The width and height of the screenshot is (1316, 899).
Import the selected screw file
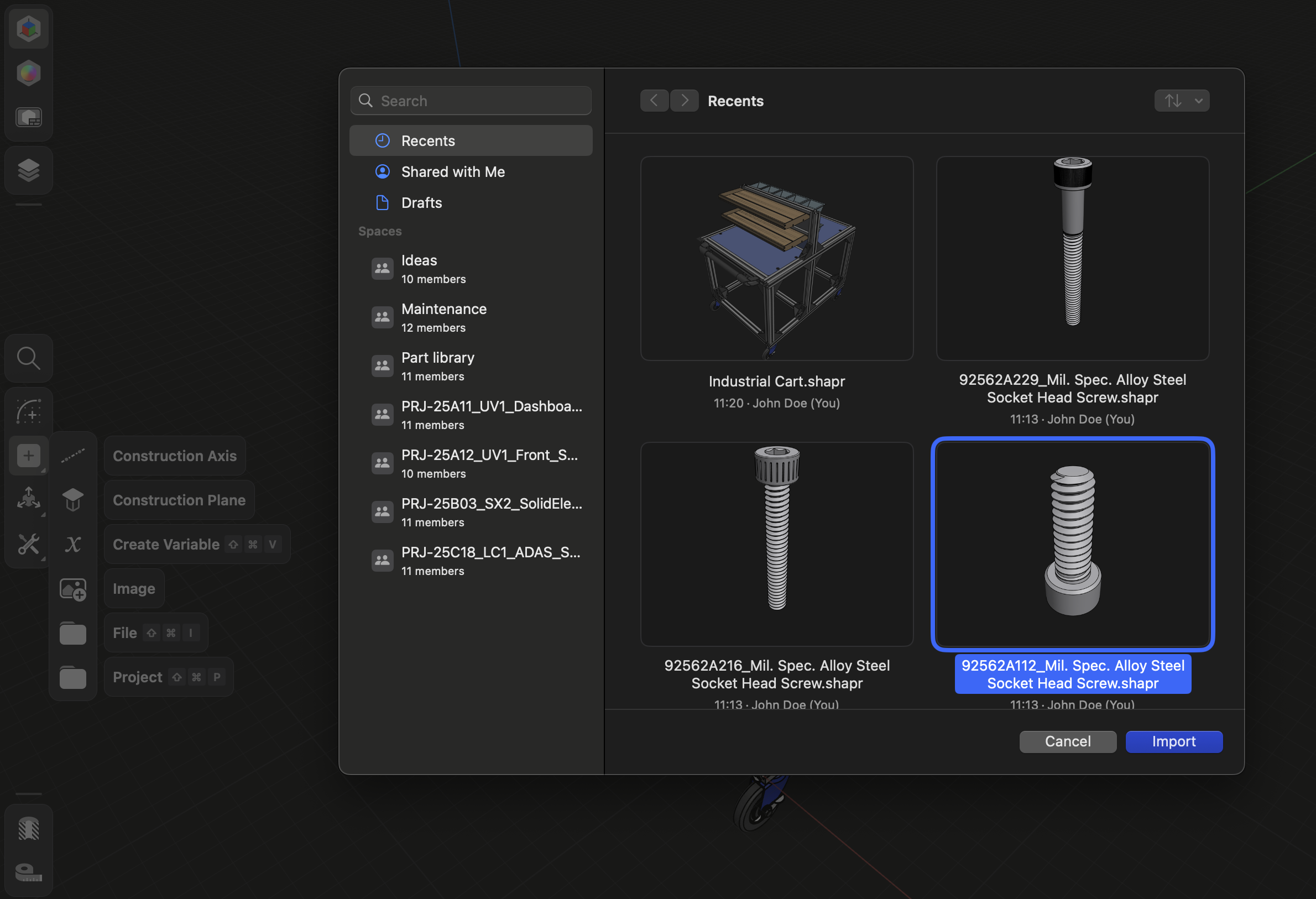coord(1173,741)
